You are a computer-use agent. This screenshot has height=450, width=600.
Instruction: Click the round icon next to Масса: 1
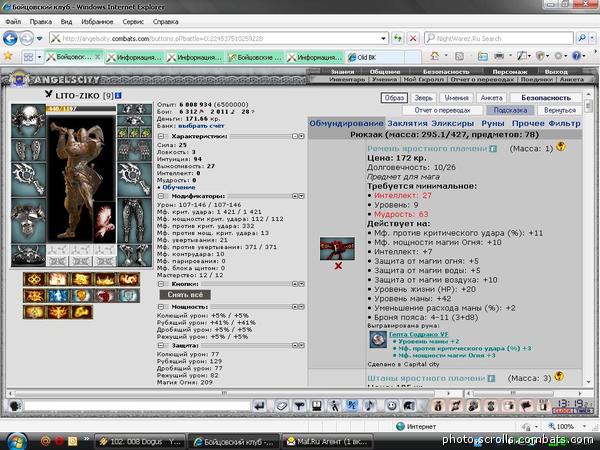[x=561, y=146]
